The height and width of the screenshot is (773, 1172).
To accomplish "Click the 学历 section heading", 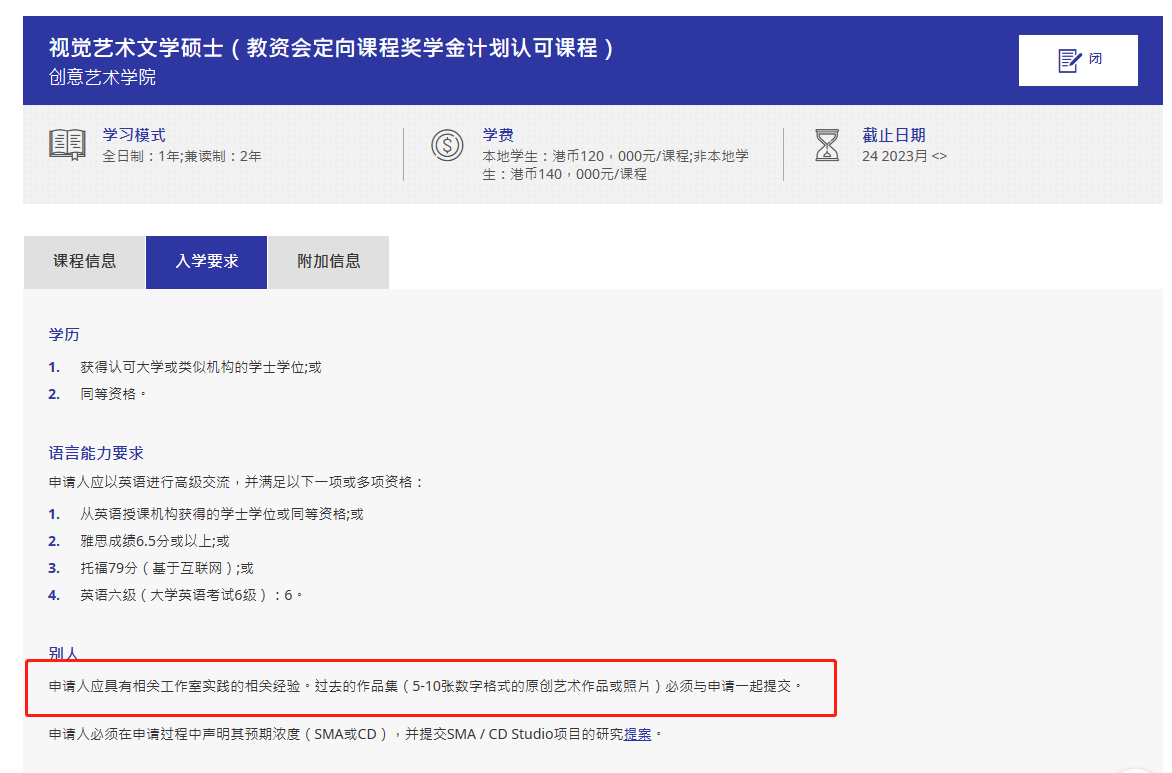I will (64, 334).
